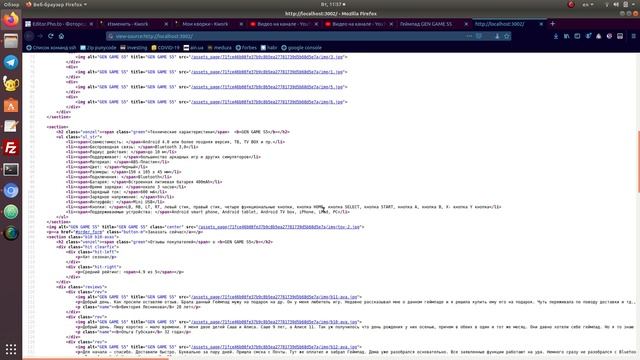Screen dimensions: 640x360
Task: Show Applications grid in the dock
Action: pyautogui.click(x=11, y=349)
